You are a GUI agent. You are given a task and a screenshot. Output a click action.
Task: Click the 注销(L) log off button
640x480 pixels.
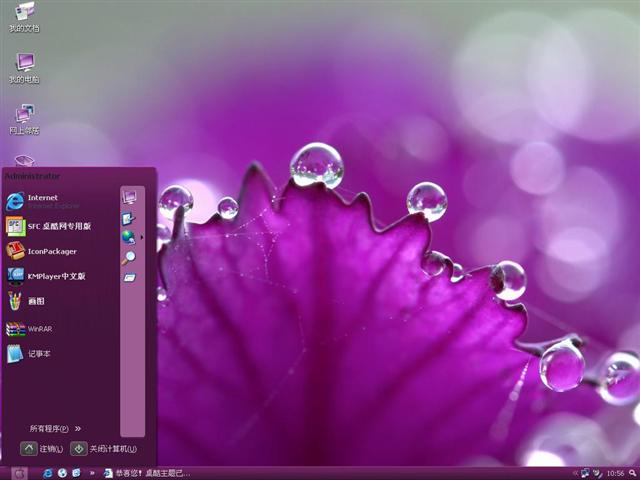click(x=42, y=449)
